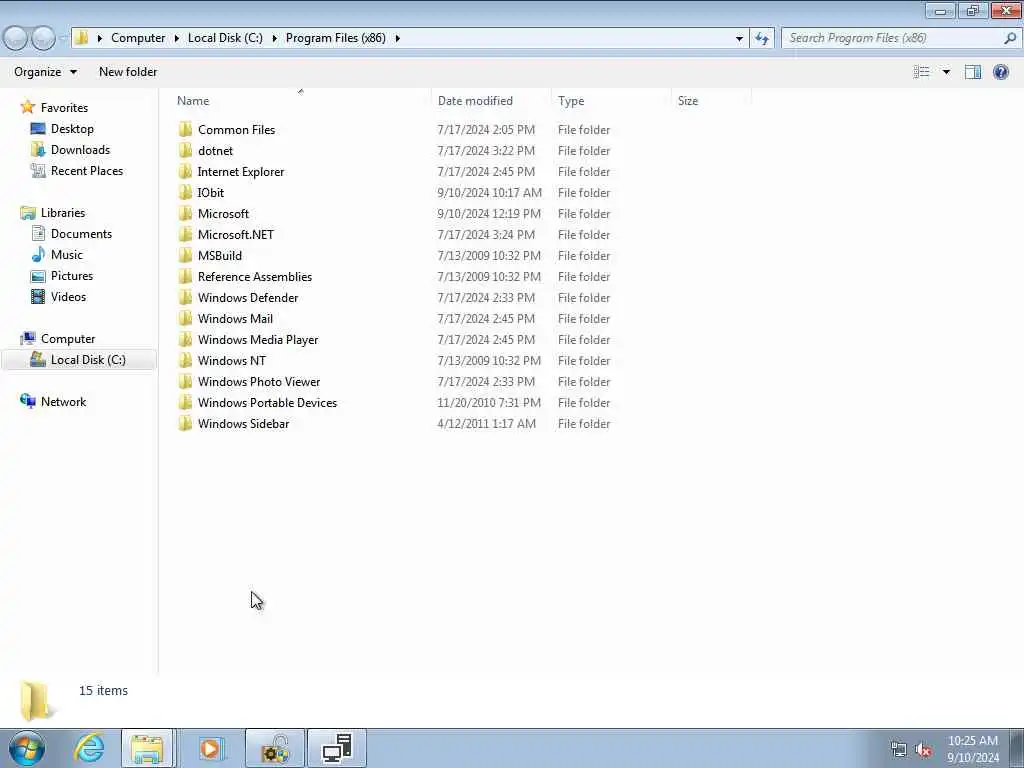Show the preview pane icon
The width and height of the screenshot is (1024, 768).
pyautogui.click(x=973, y=72)
